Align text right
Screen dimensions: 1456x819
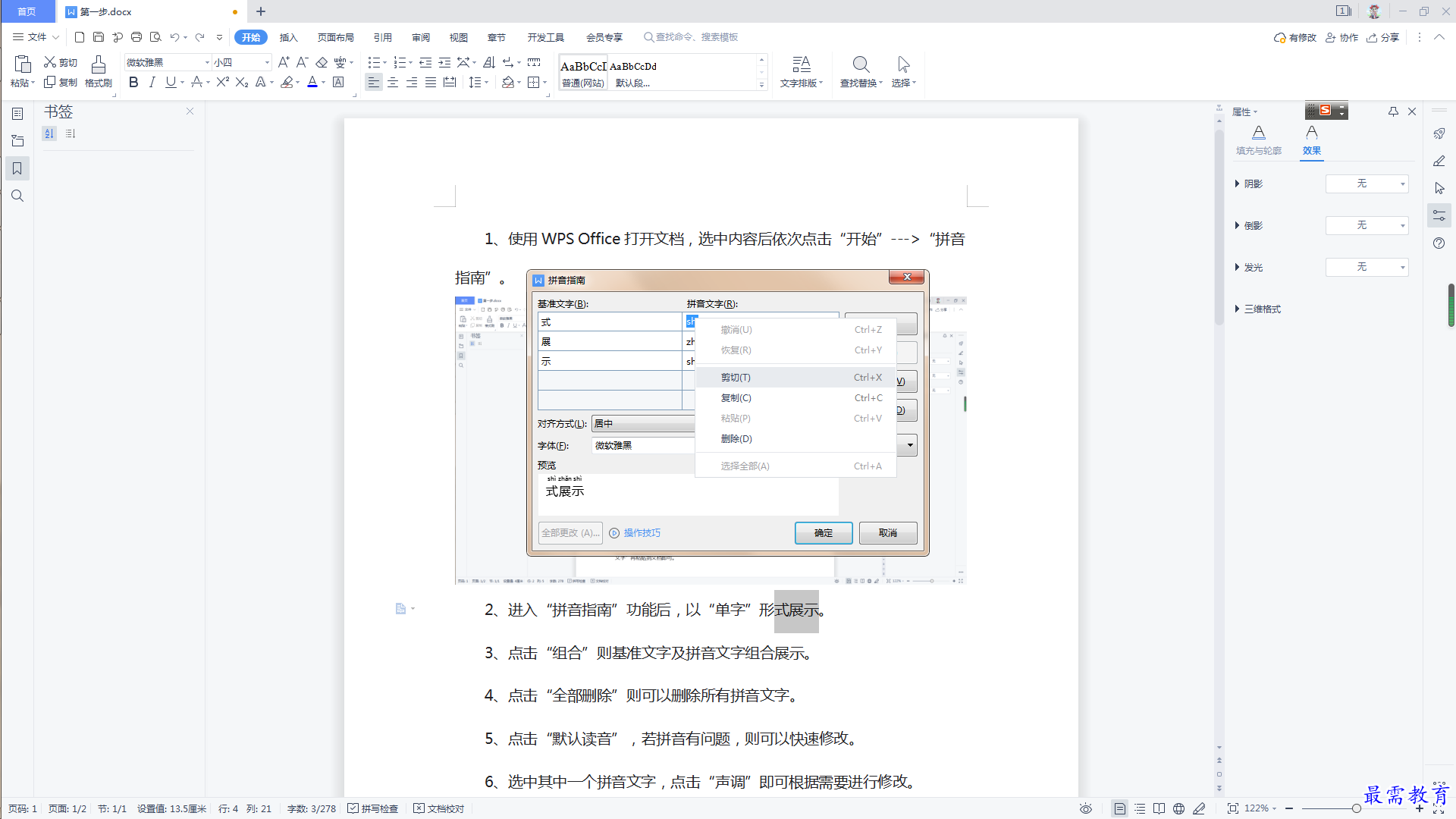click(412, 82)
